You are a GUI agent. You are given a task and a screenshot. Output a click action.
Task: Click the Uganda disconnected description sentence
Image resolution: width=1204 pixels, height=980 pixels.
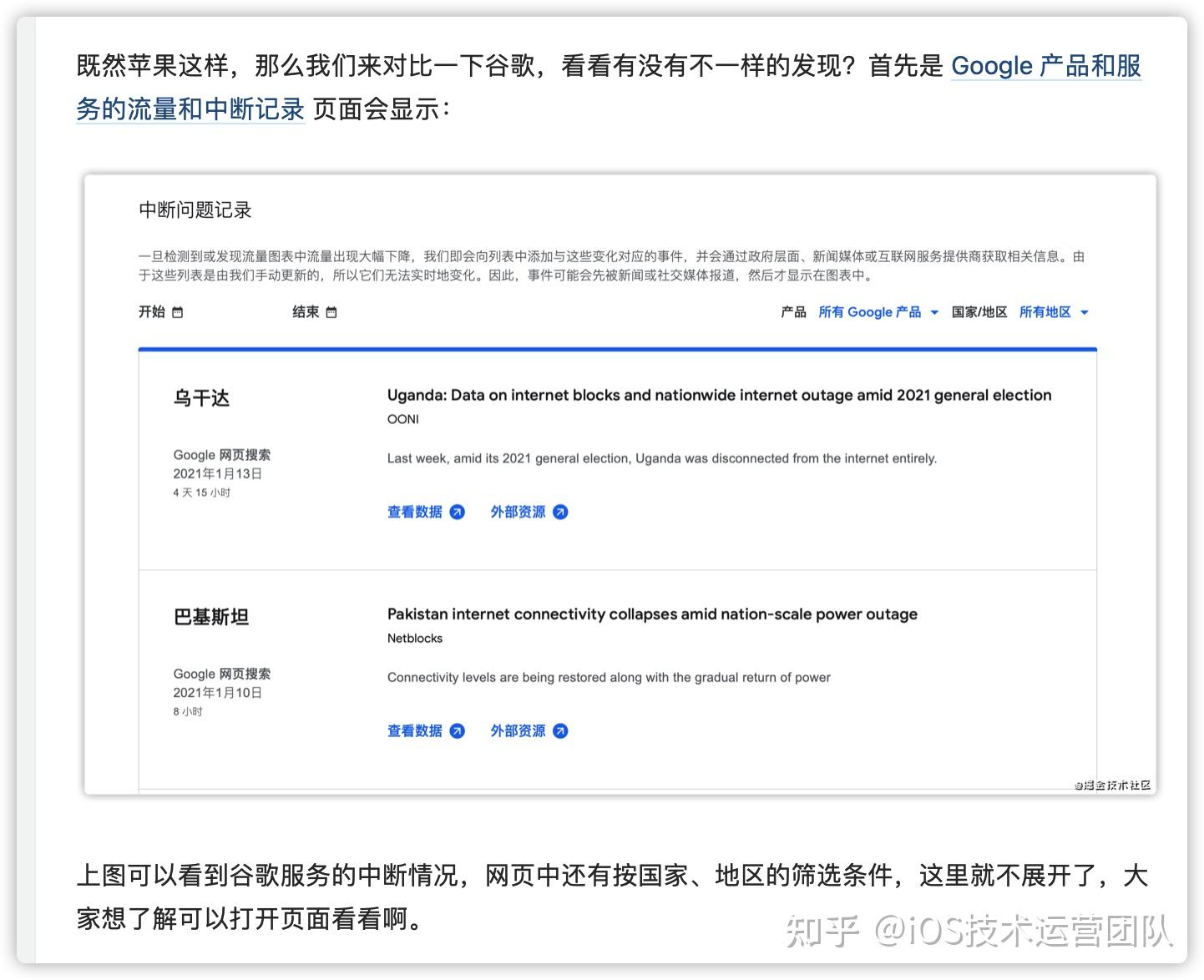coord(662,458)
